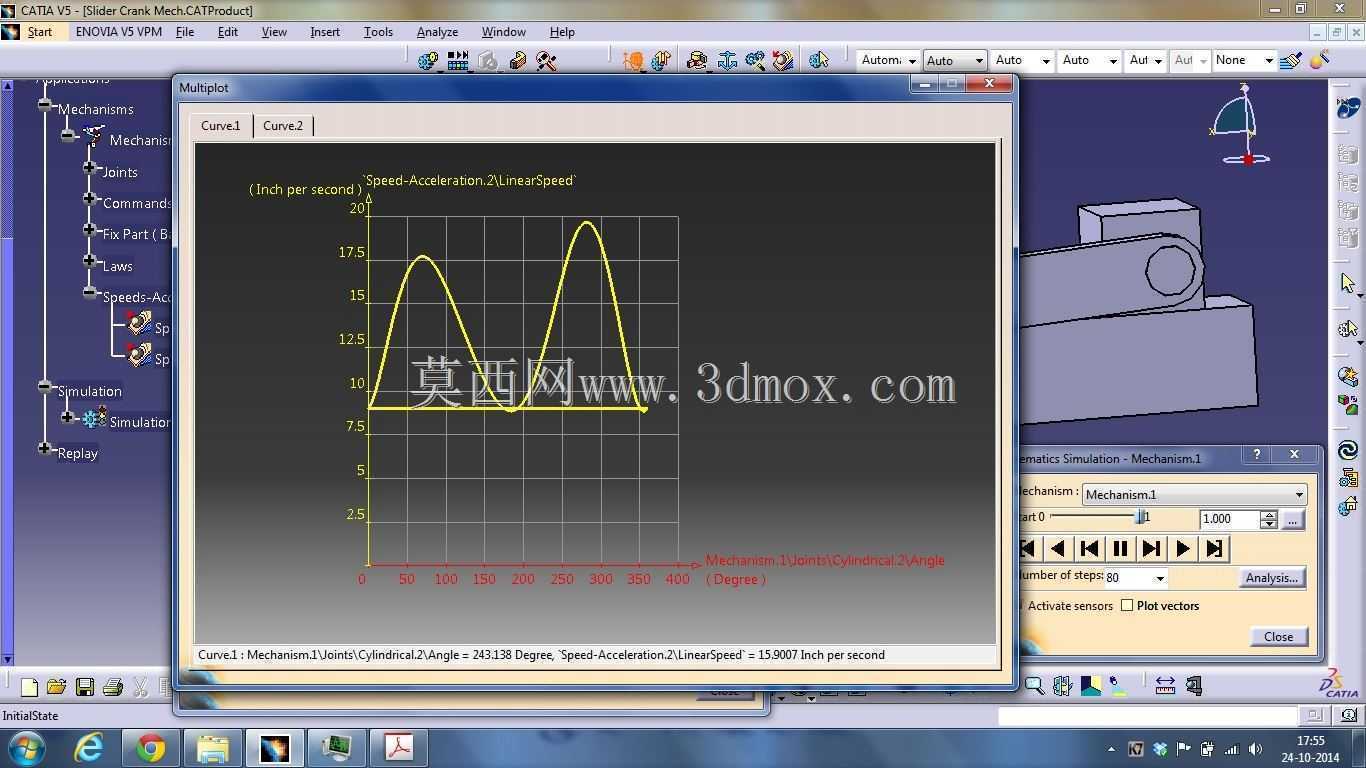Click the help question mark in Kinematics Simulation
This screenshot has width=1366, height=768.
coord(1257,455)
